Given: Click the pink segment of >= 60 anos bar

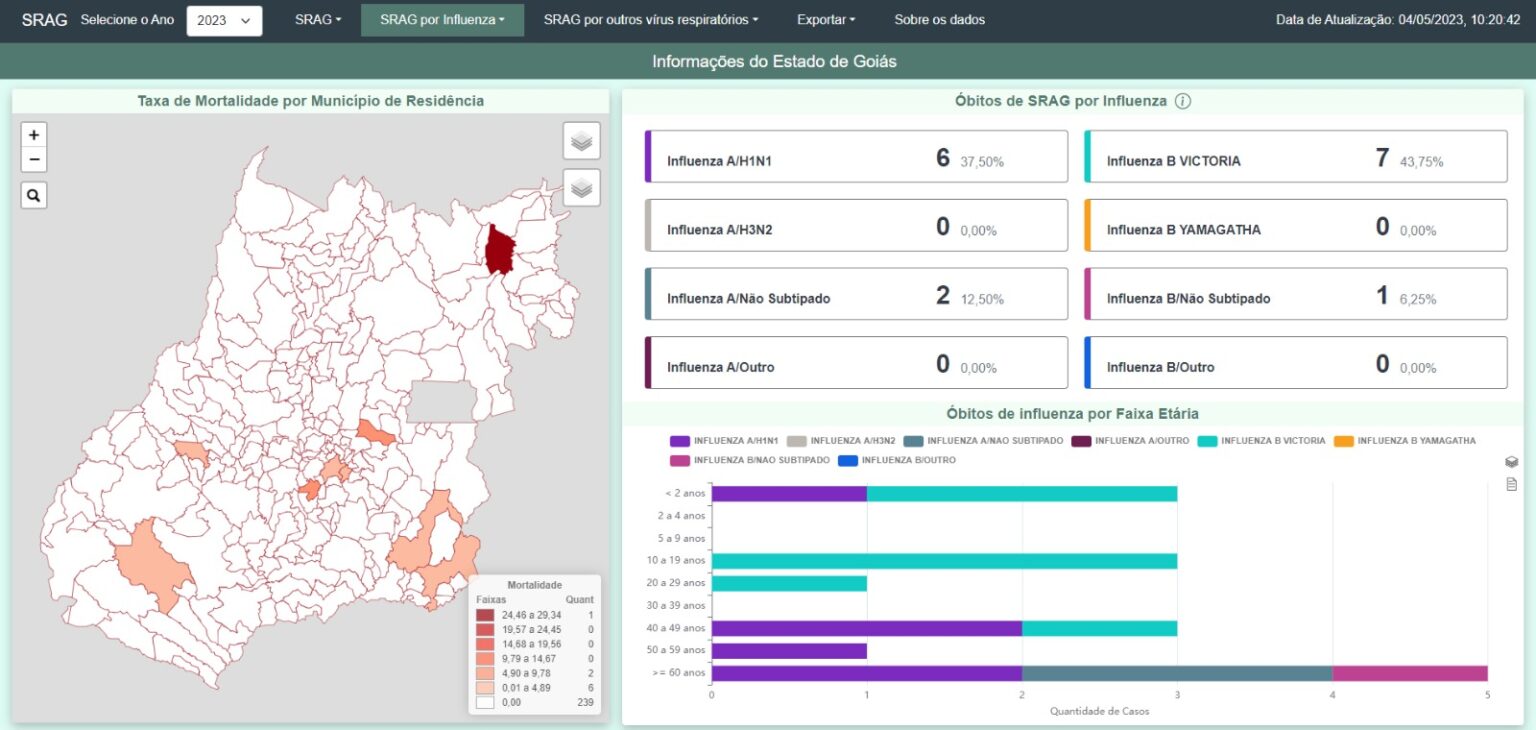Looking at the screenshot, I should tap(1410, 673).
